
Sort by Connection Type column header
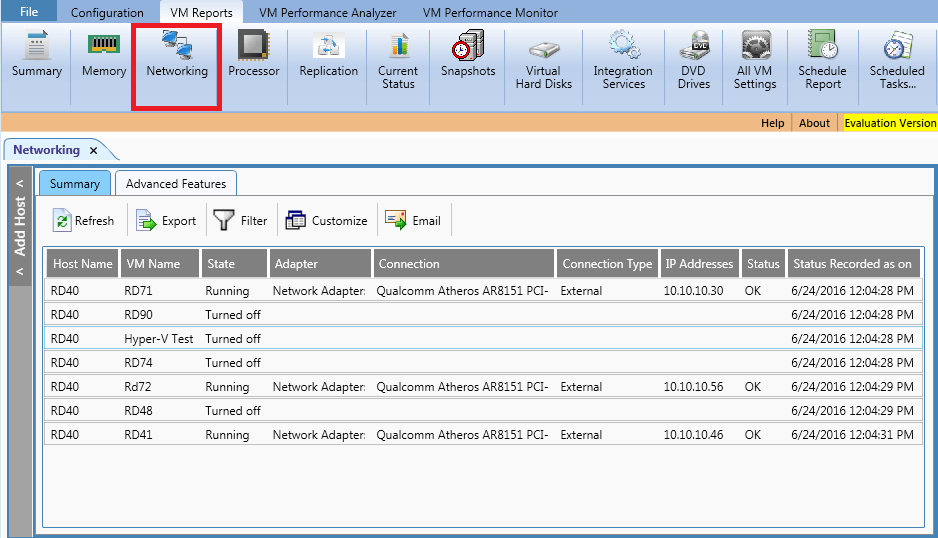point(607,263)
